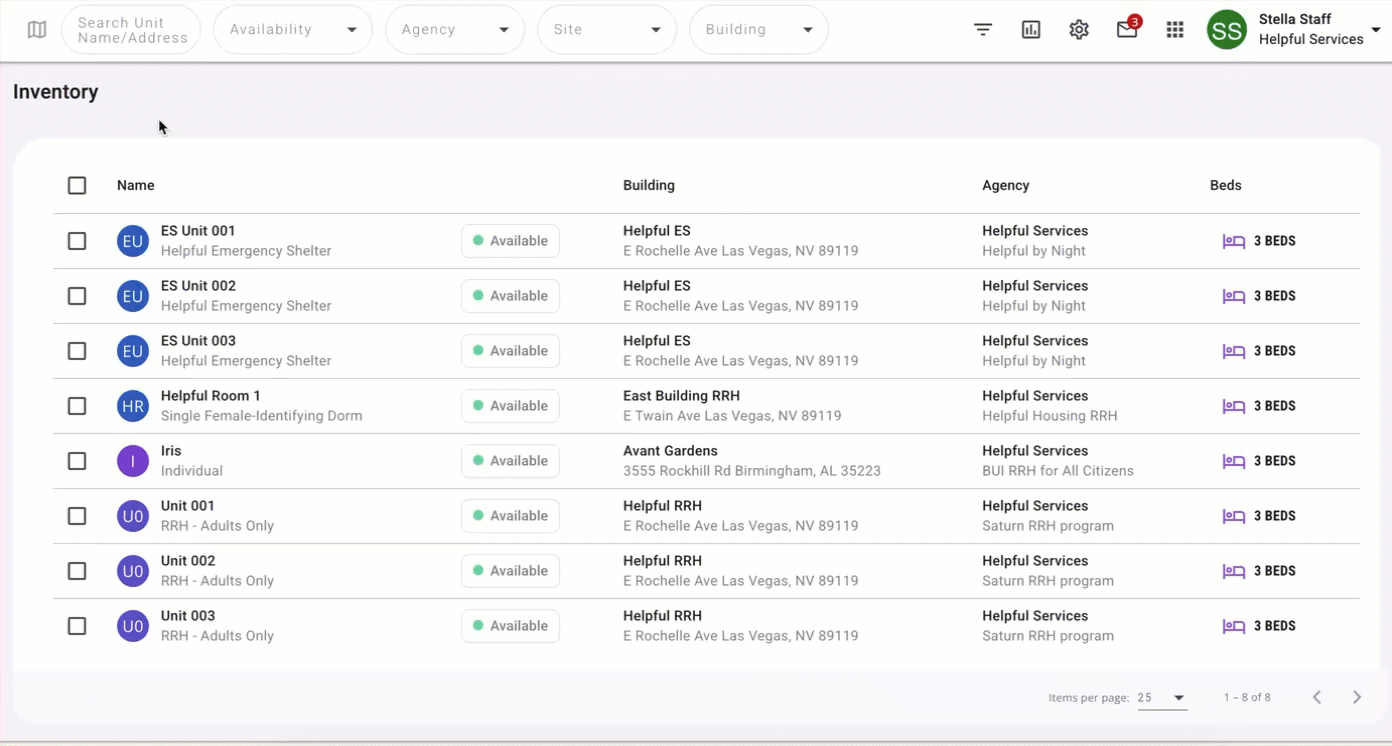Open the apps grid launcher

click(1175, 30)
